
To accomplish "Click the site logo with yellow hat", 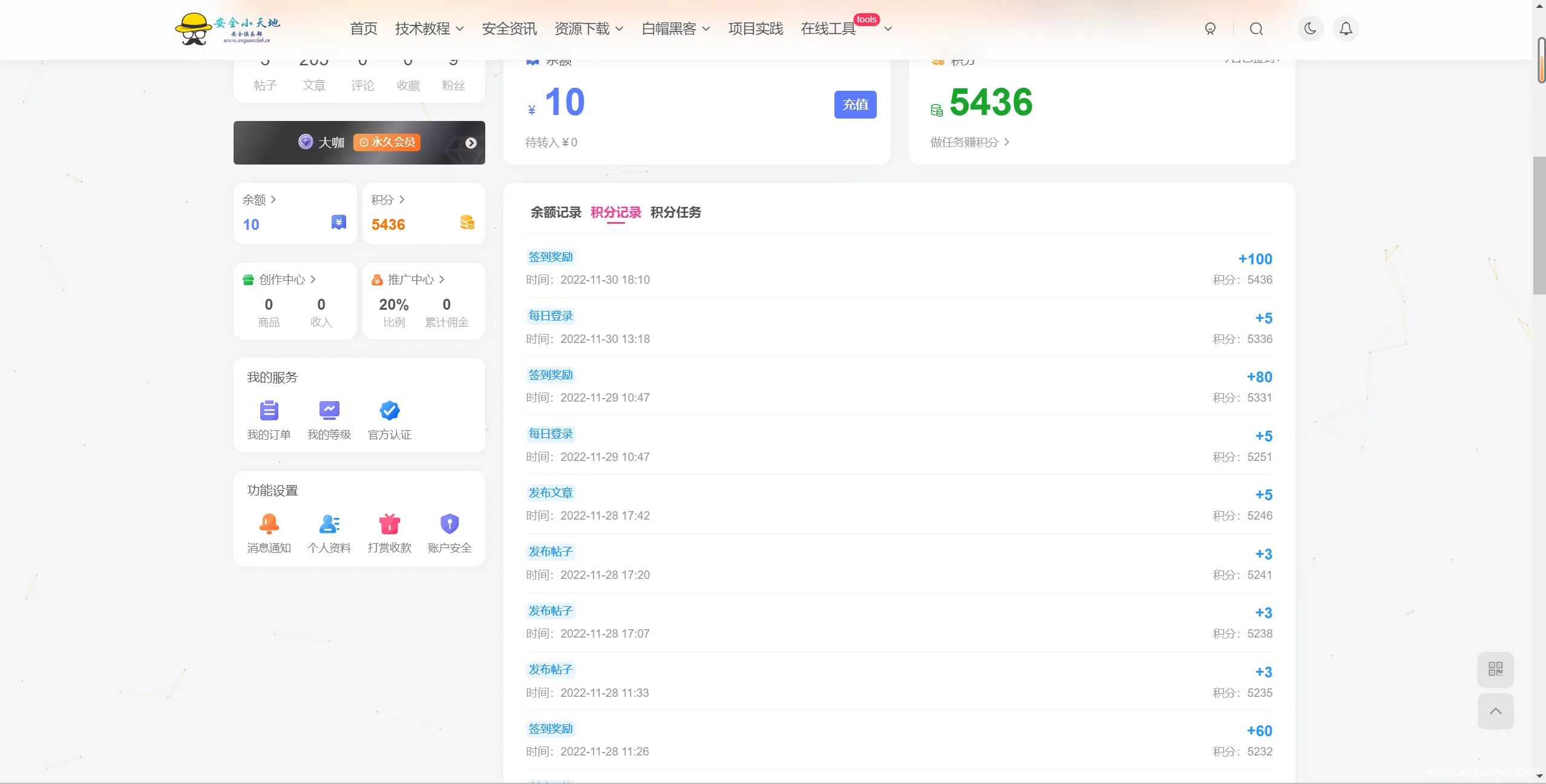I will (228, 28).
